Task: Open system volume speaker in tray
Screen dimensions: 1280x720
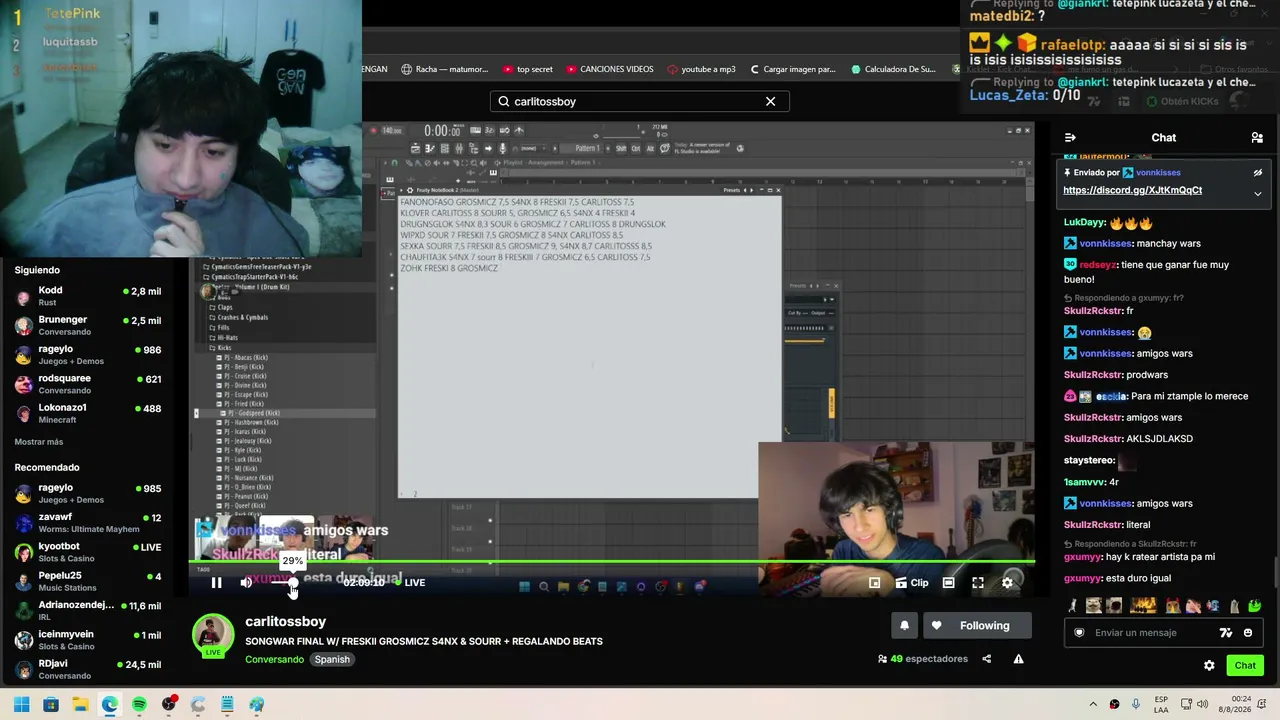Action: click(1202, 704)
